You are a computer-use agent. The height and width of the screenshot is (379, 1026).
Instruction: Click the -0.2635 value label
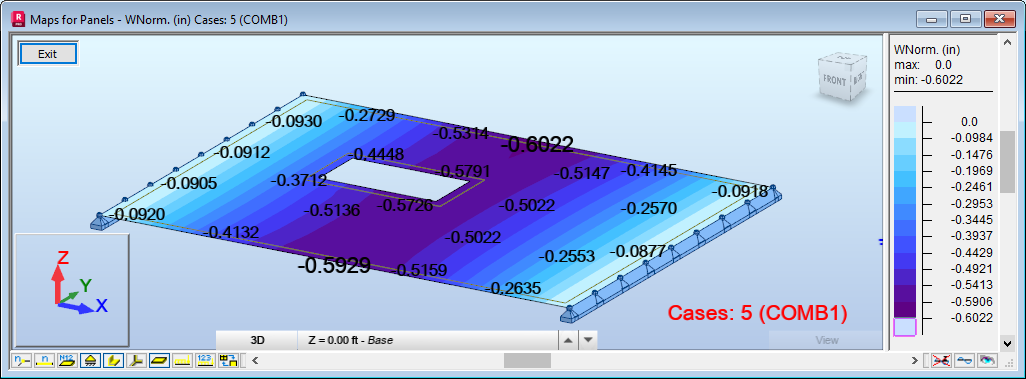(x=514, y=288)
